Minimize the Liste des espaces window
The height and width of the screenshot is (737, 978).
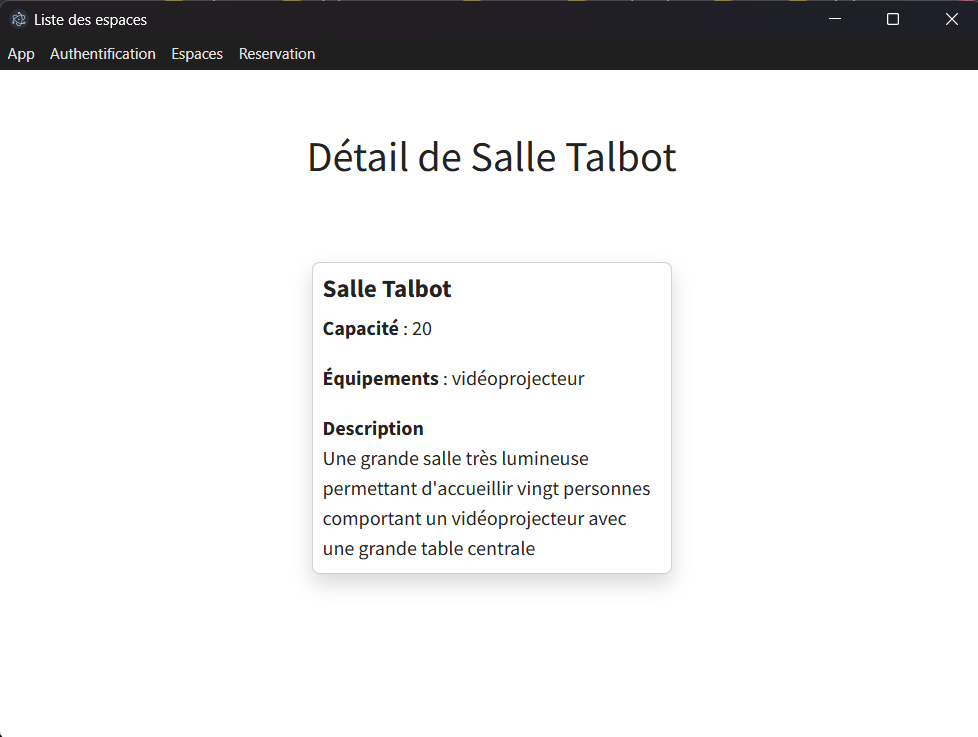coord(835,19)
